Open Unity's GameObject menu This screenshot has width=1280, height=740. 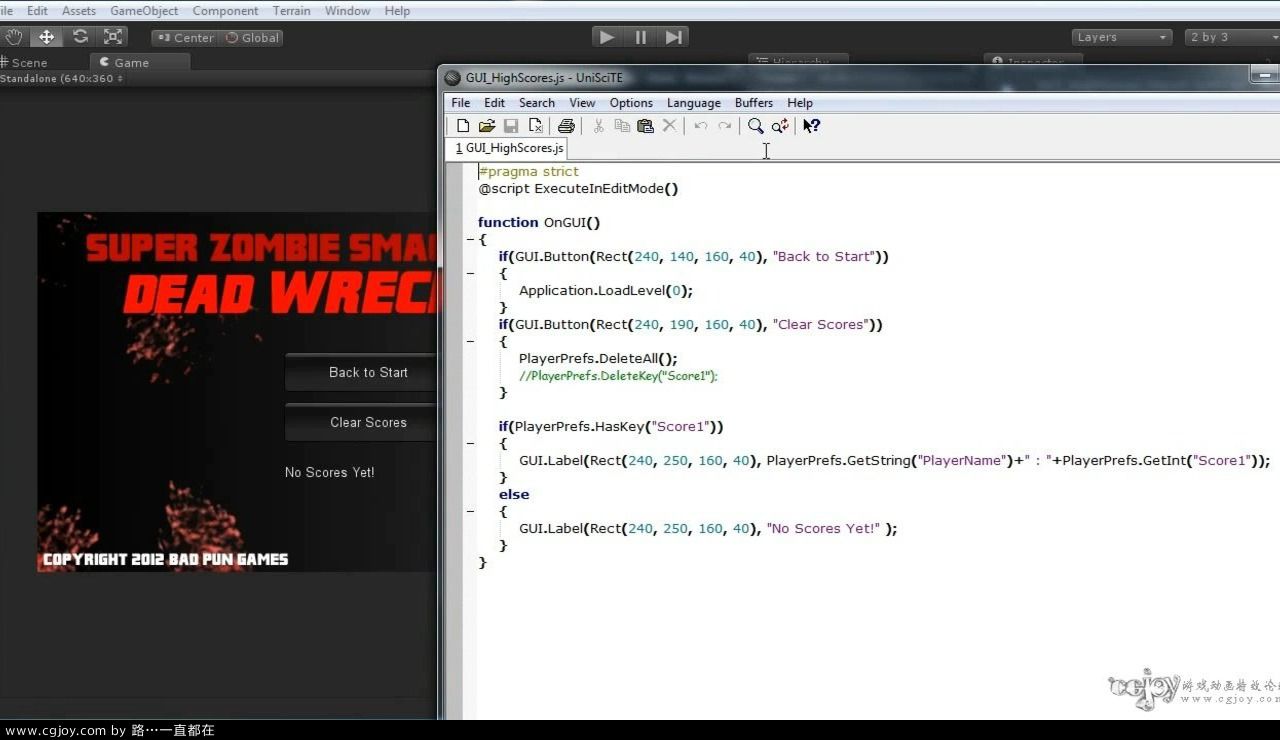pos(144,10)
